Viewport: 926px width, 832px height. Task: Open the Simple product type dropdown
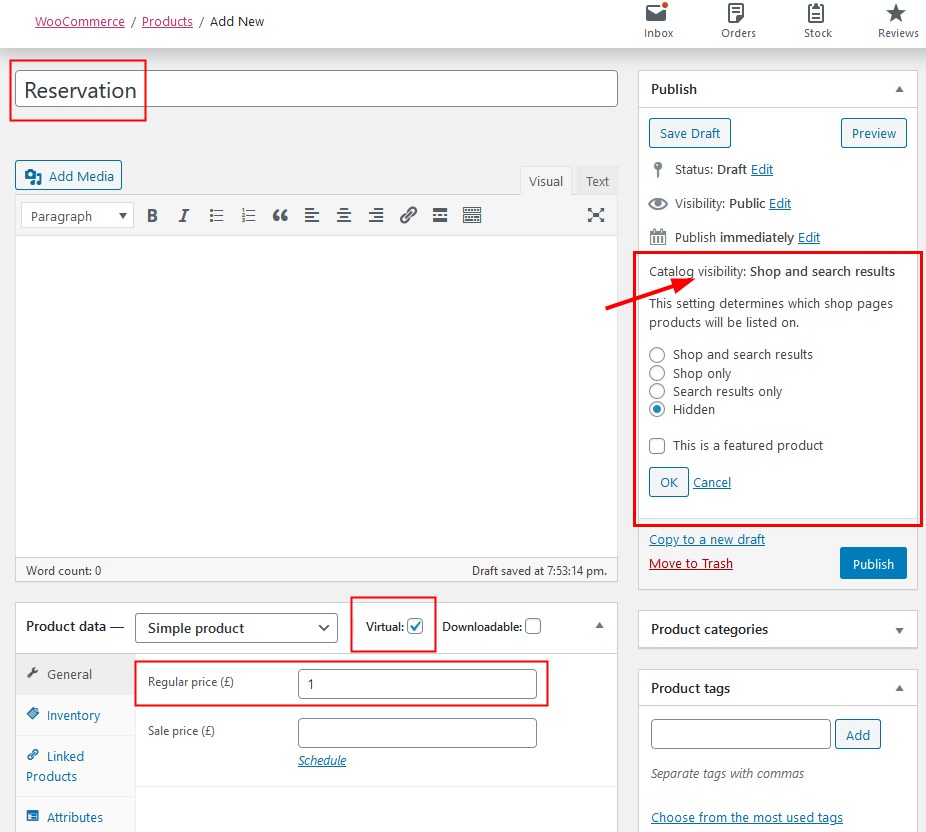(x=236, y=628)
